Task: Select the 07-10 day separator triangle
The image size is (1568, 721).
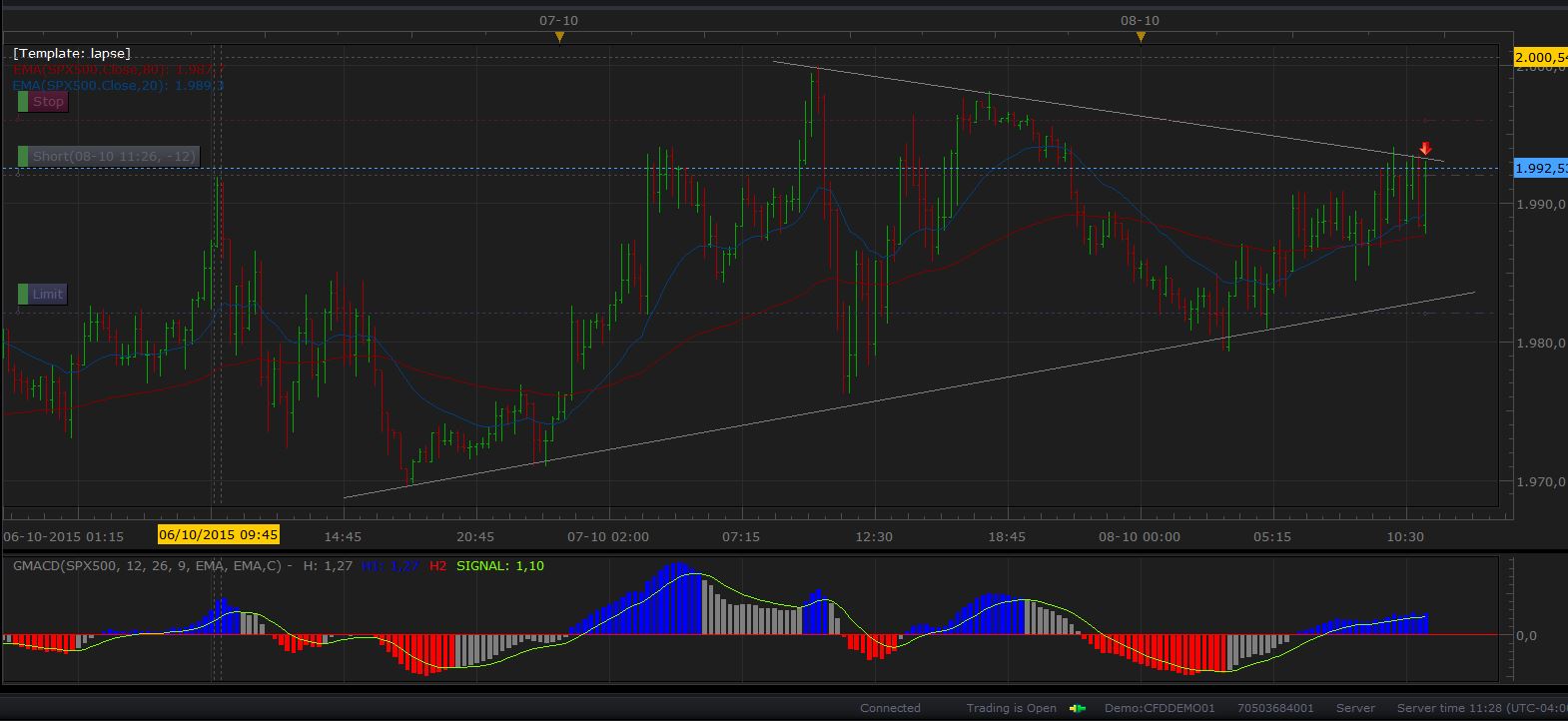Action: tap(559, 37)
